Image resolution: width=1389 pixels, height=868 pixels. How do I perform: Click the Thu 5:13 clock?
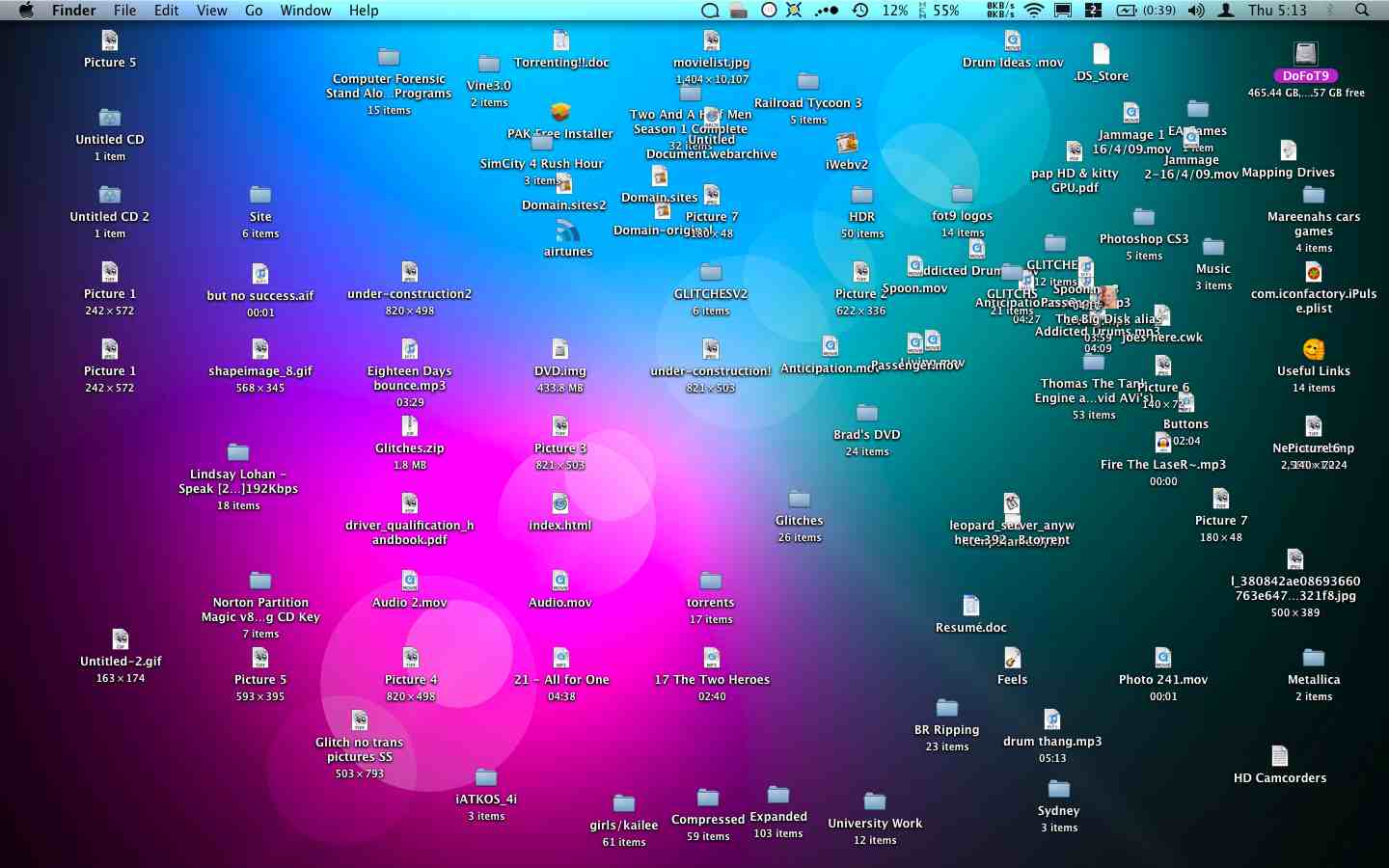coord(1277,11)
